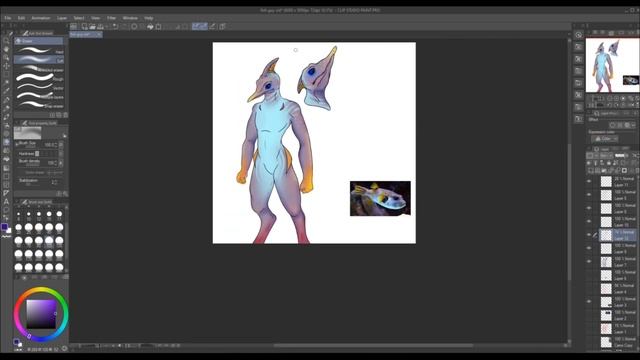Select the Auto select wand tool

(x=6, y=83)
